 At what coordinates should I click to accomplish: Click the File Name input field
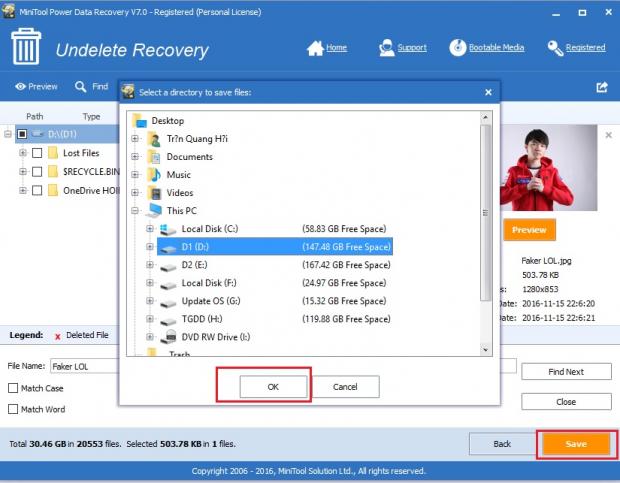[85, 367]
